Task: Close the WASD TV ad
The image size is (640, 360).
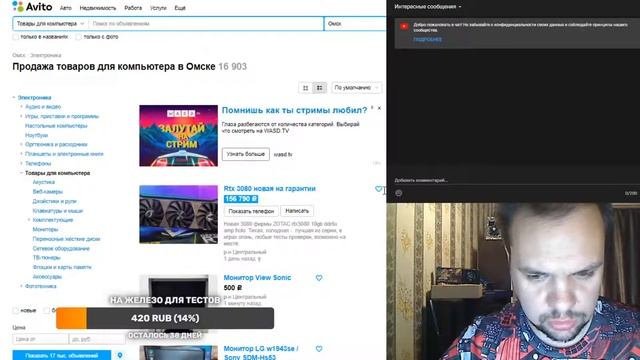Action: click(x=379, y=108)
